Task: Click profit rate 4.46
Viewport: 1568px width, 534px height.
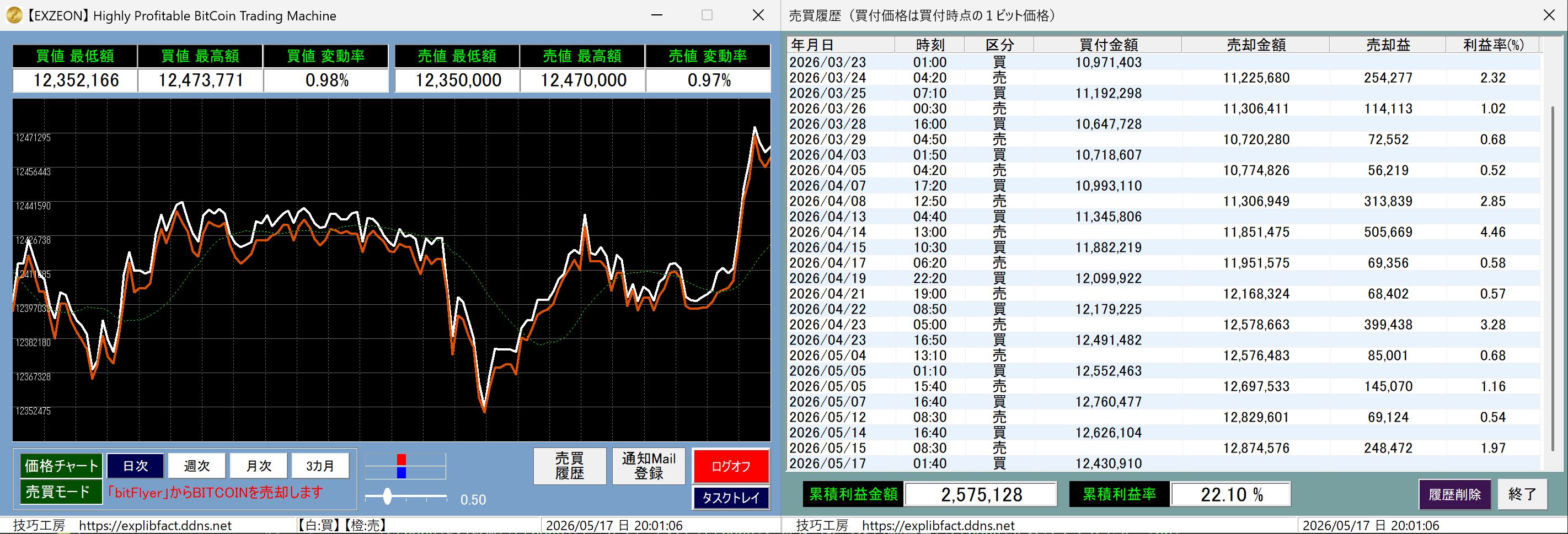Action: click(x=1492, y=231)
